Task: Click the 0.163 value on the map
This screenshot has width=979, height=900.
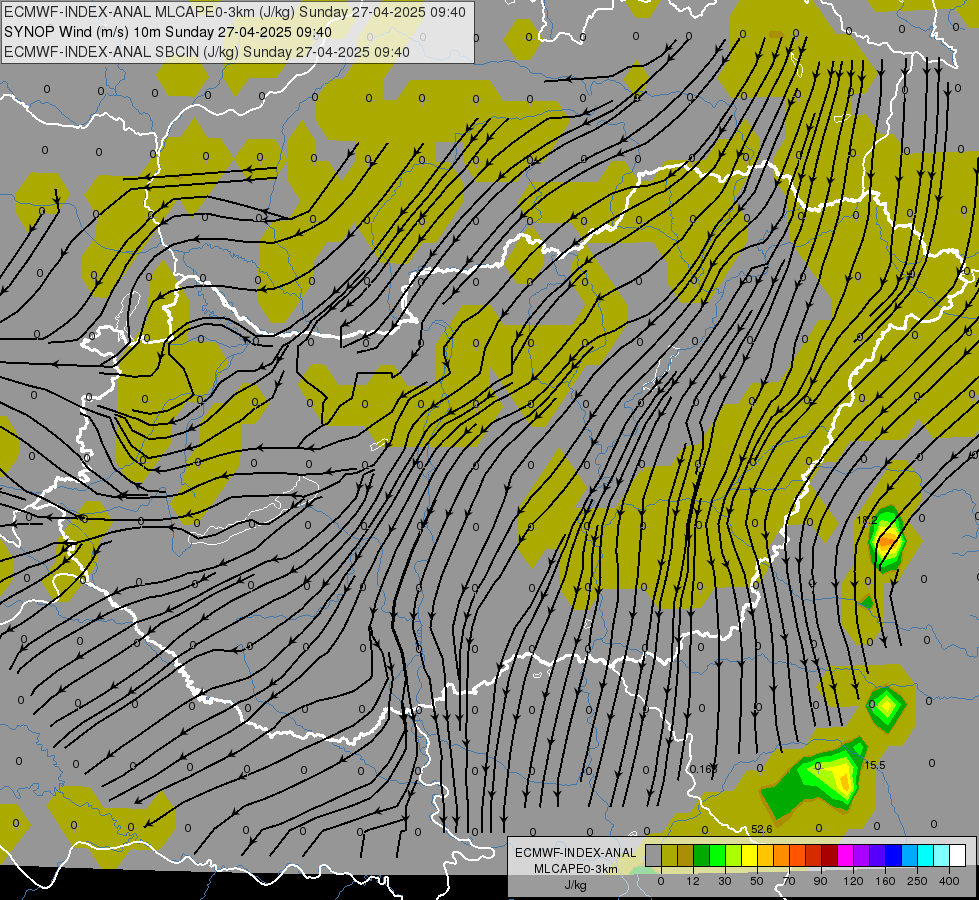Action: pyautogui.click(x=704, y=769)
